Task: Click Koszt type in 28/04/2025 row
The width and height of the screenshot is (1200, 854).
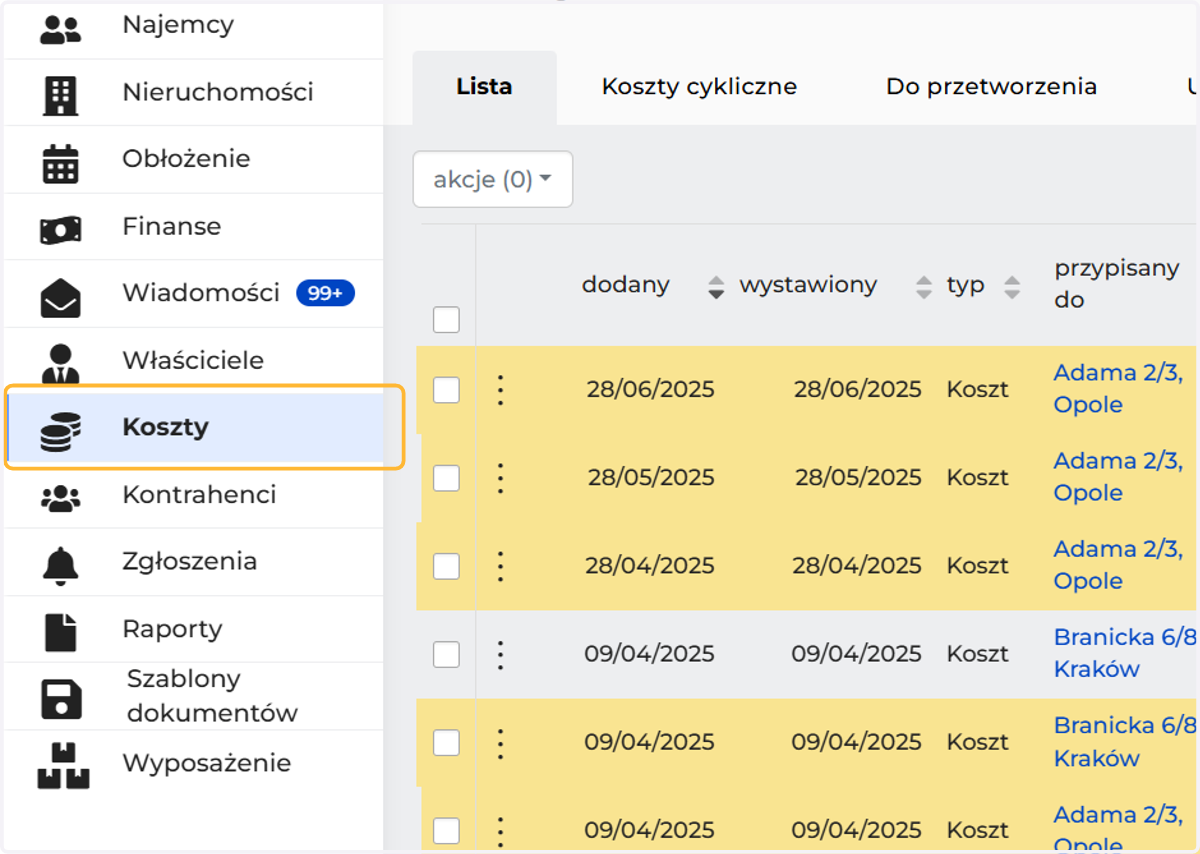Action: (978, 566)
